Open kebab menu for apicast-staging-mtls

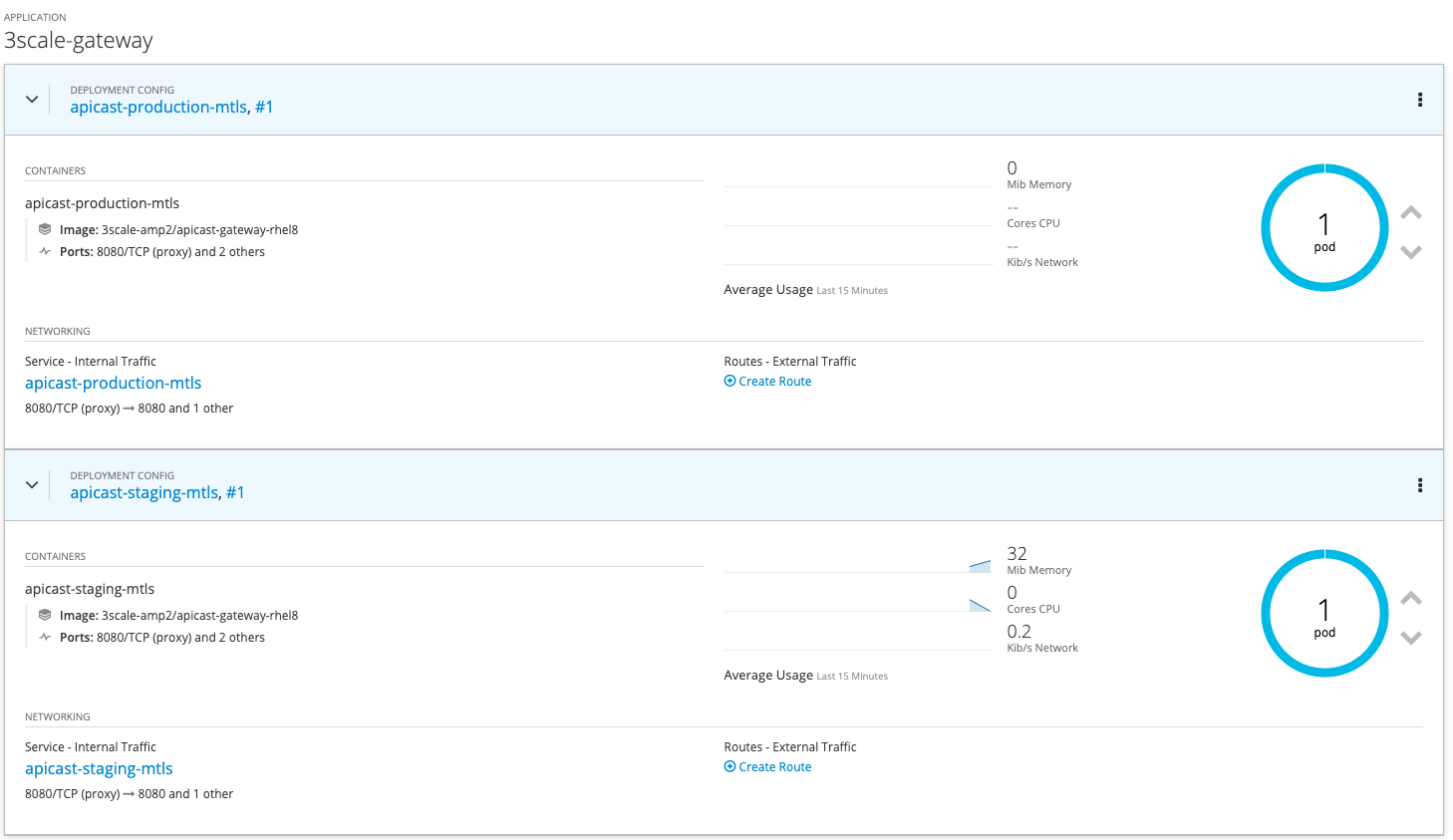pos(1419,485)
